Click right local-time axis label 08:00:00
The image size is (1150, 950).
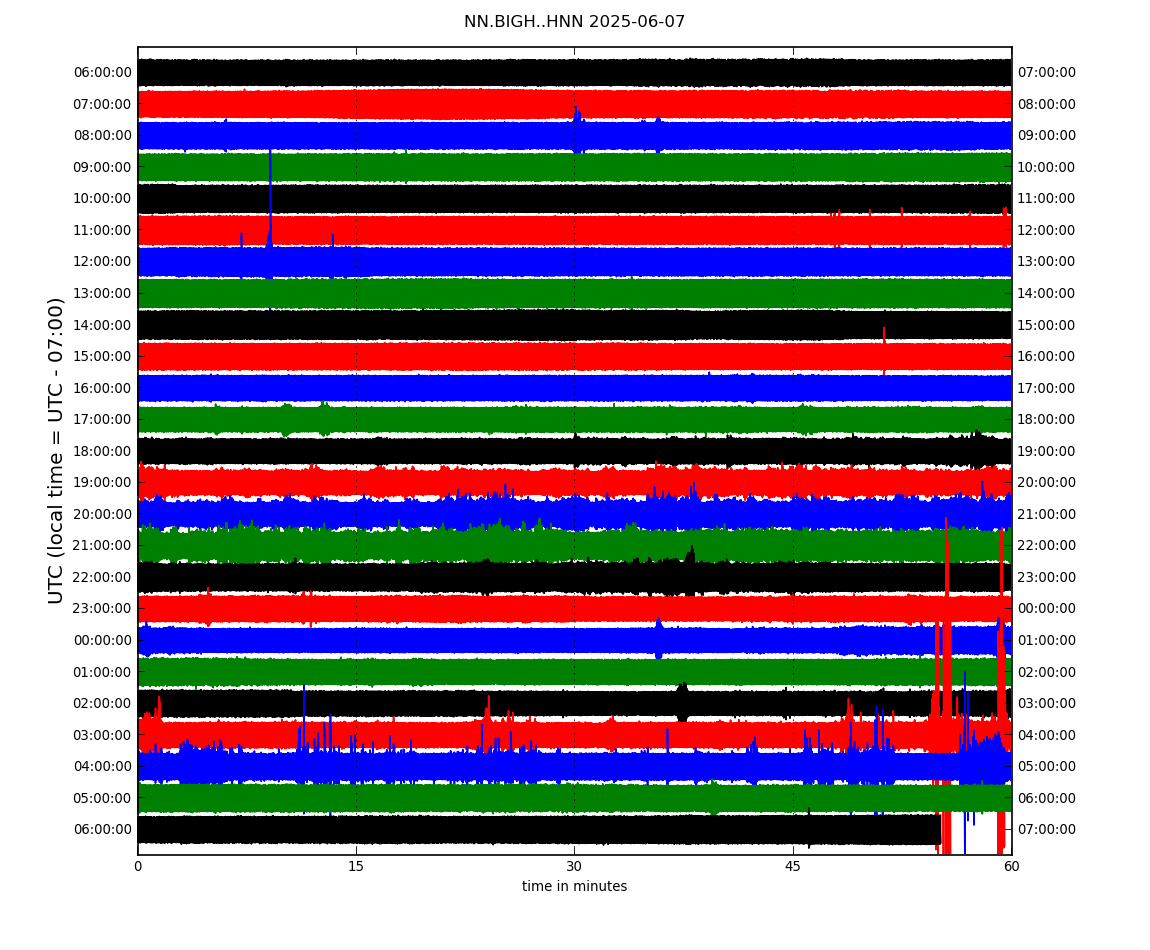tap(1047, 104)
